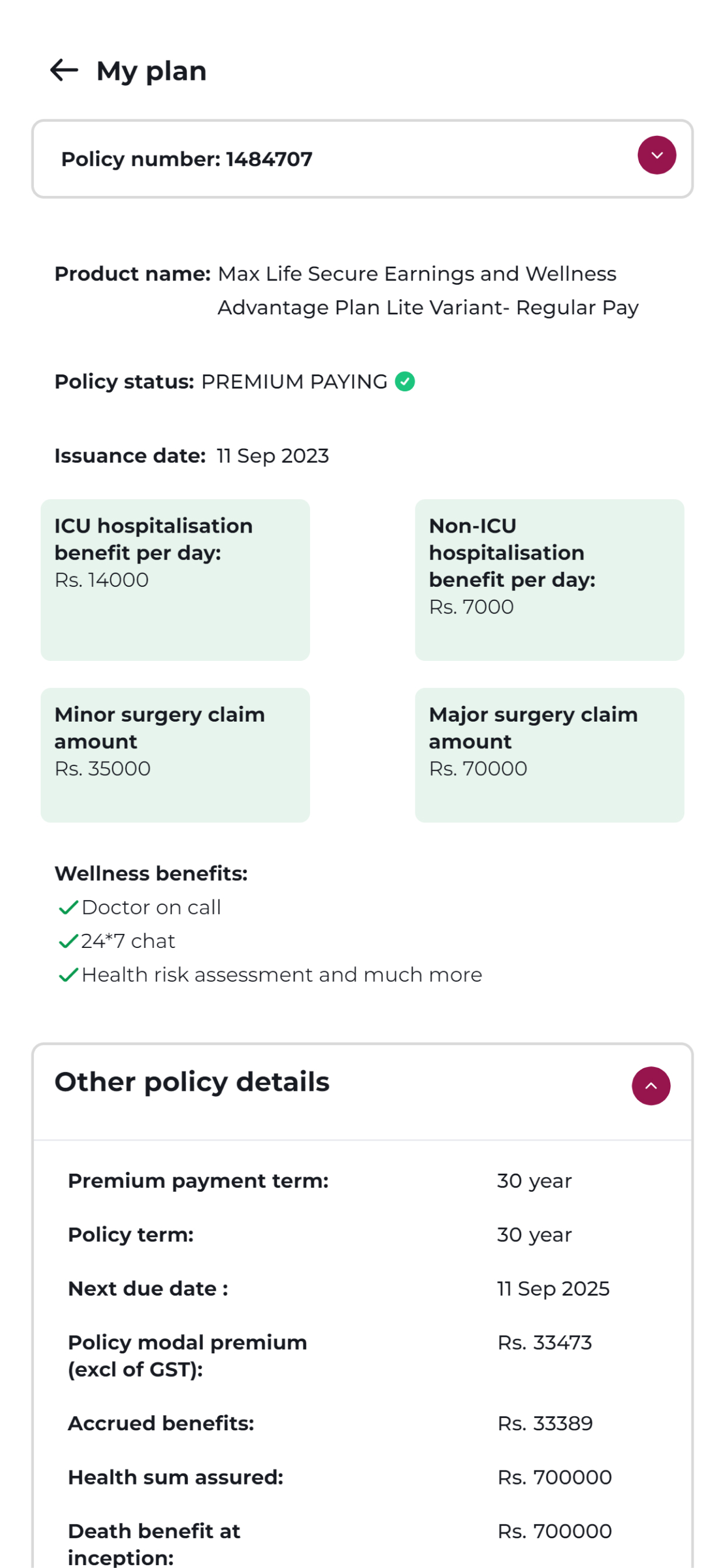
Task: Collapse Other policy details with the chevron
Action: point(651,1086)
